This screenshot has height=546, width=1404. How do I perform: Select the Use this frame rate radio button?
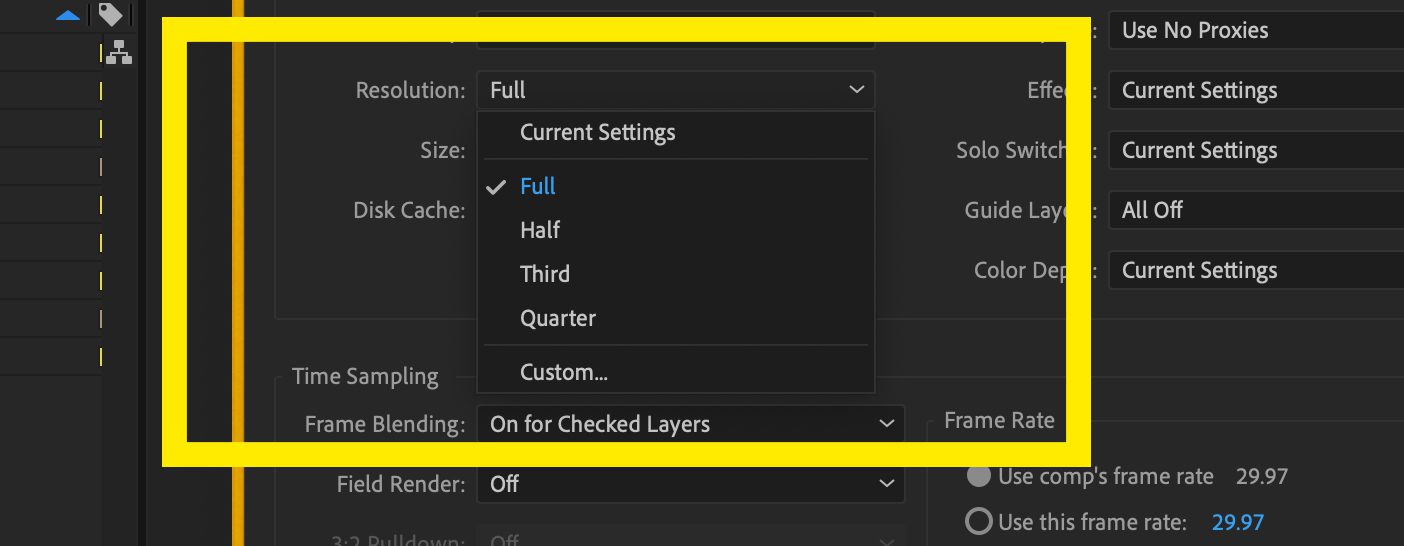tap(979, 522)
